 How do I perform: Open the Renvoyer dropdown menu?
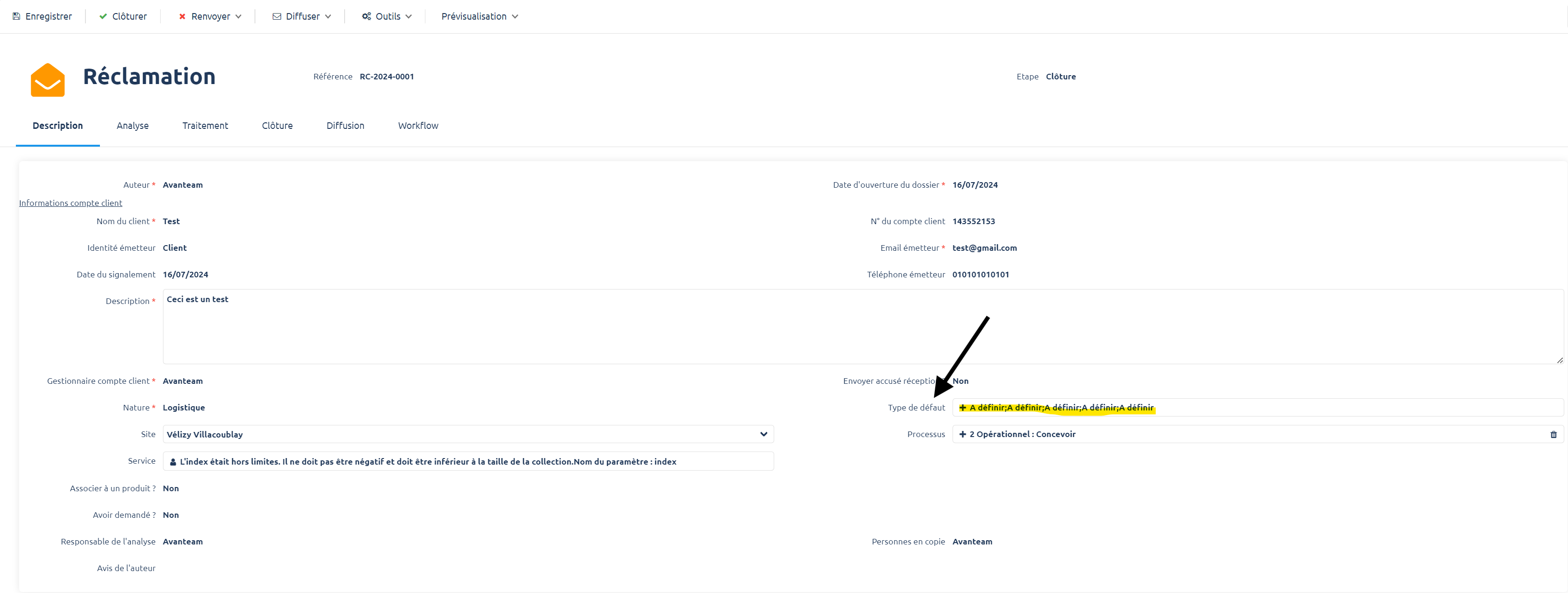pos(210,16)
